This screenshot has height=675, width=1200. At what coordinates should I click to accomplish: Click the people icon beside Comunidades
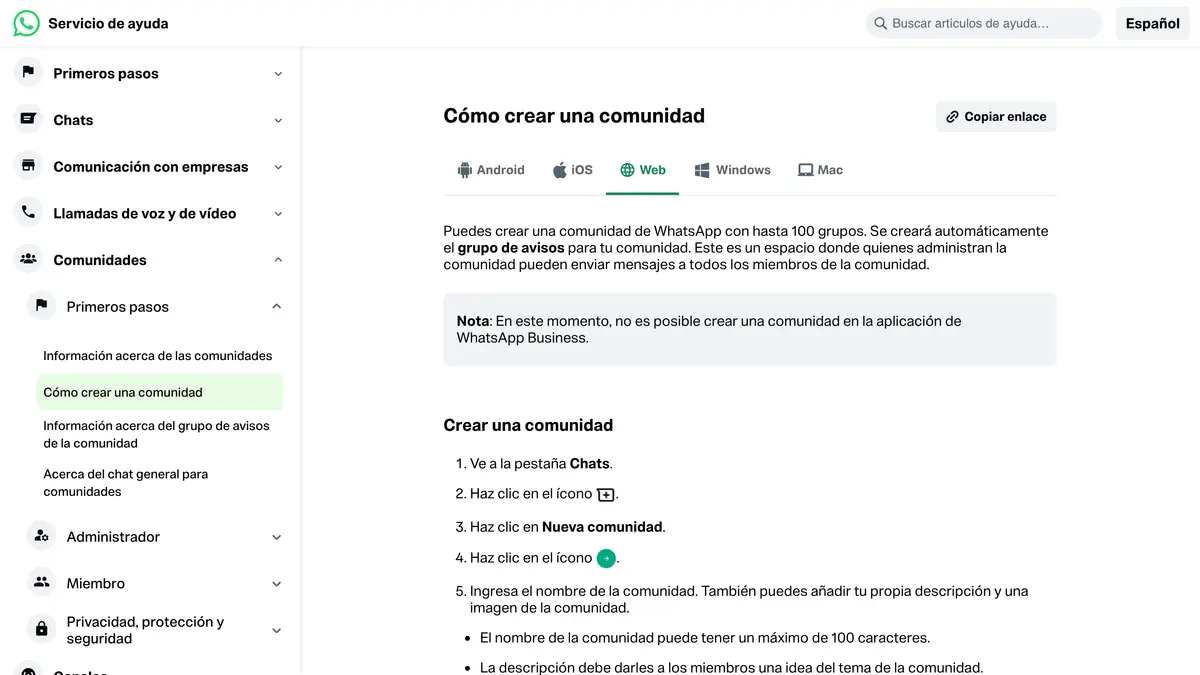click(x=28, y=260)
